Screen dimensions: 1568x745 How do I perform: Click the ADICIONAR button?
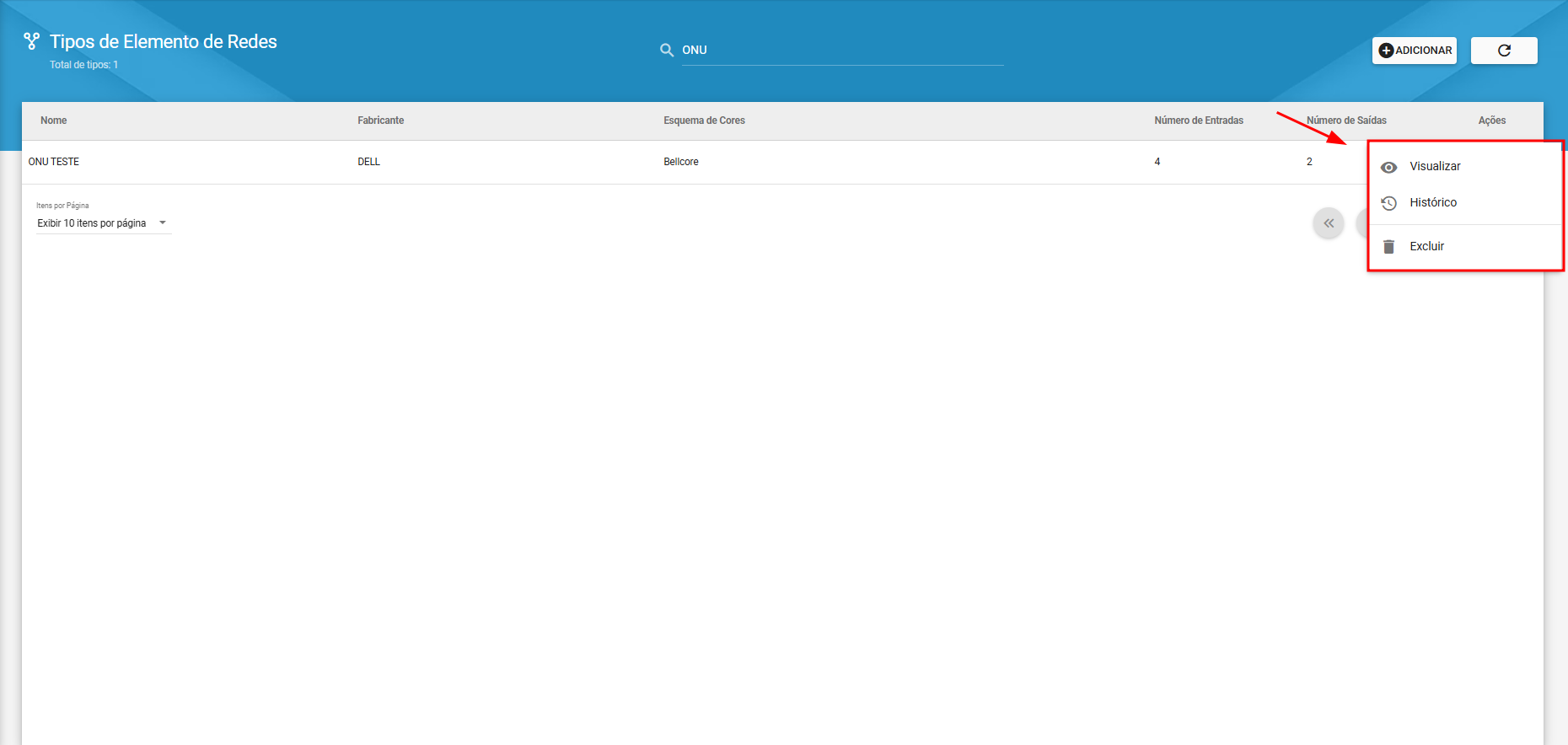(1415, 51)
